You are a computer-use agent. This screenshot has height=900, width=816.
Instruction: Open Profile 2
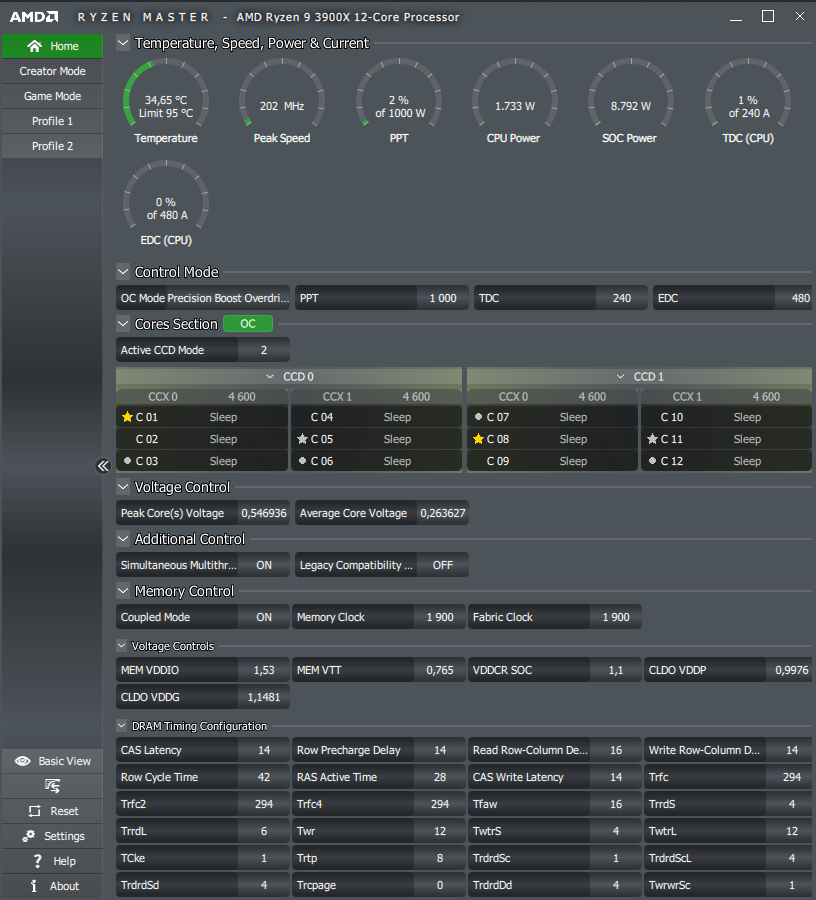[52, 146]
